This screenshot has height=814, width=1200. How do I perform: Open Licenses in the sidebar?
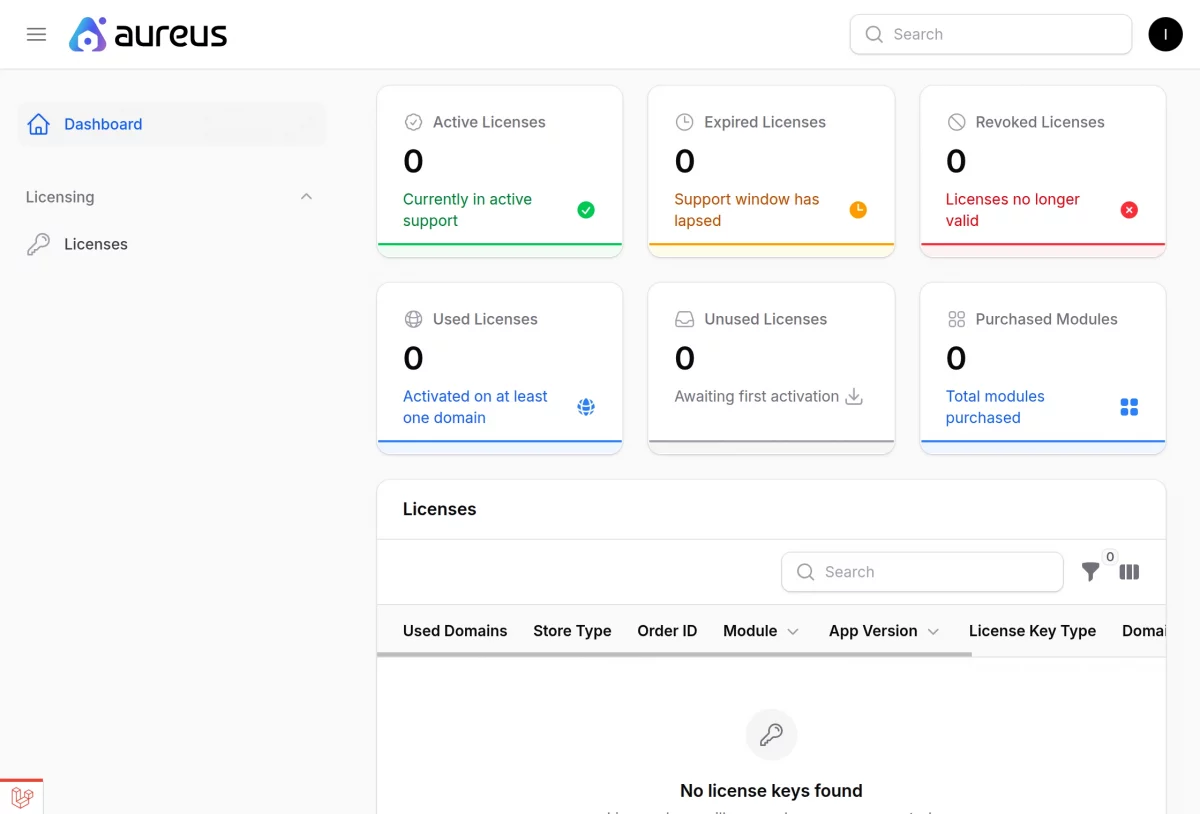pos(172,244)
